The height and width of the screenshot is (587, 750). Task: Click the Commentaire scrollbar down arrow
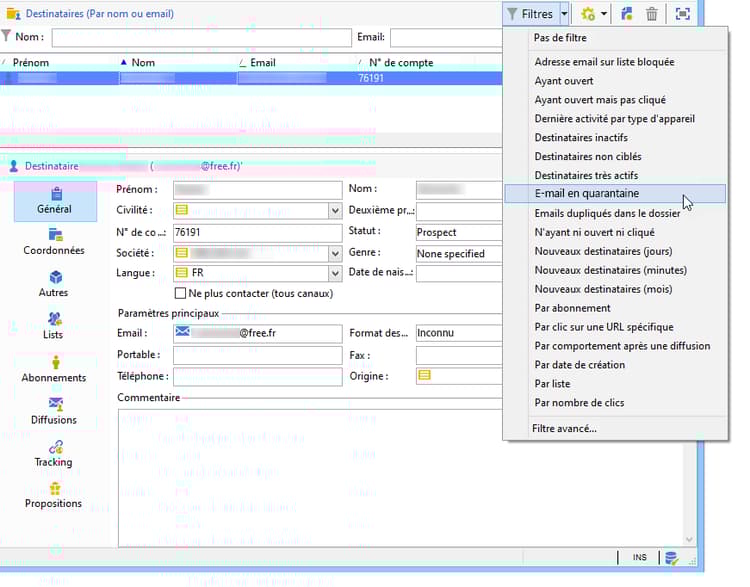(689, 540)
